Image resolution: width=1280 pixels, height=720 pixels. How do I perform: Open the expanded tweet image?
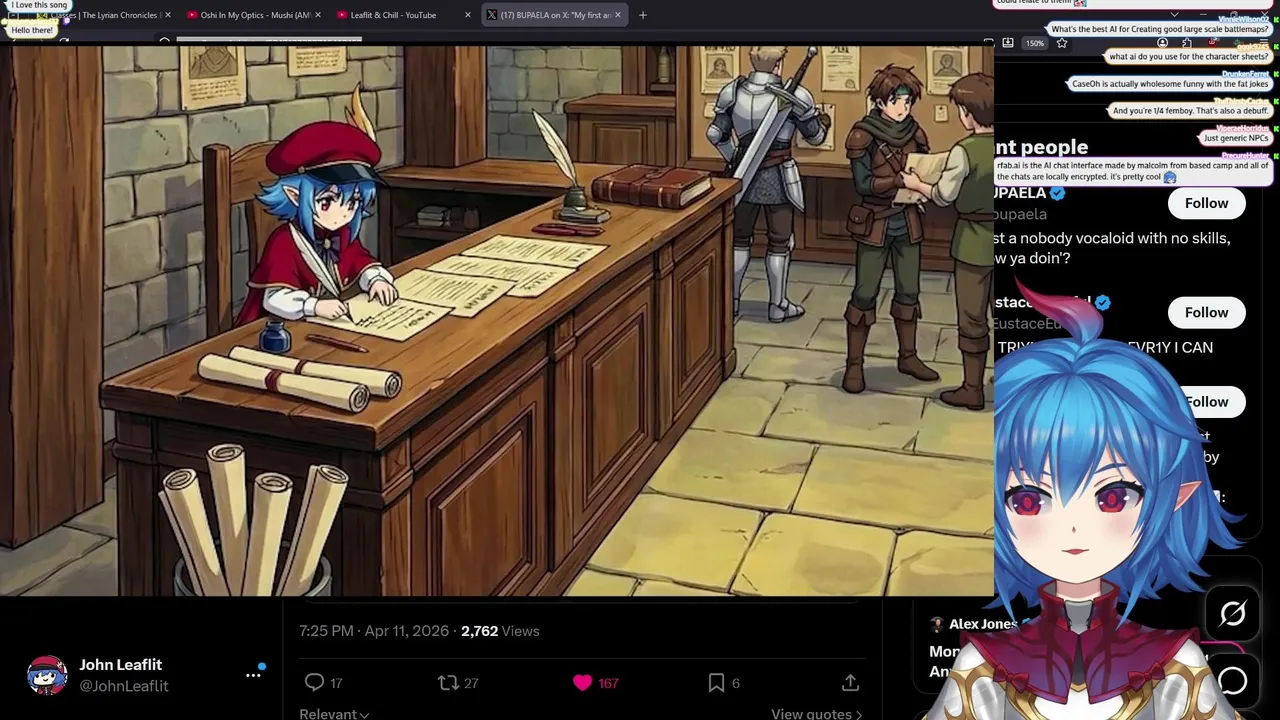tap(497, 320)
